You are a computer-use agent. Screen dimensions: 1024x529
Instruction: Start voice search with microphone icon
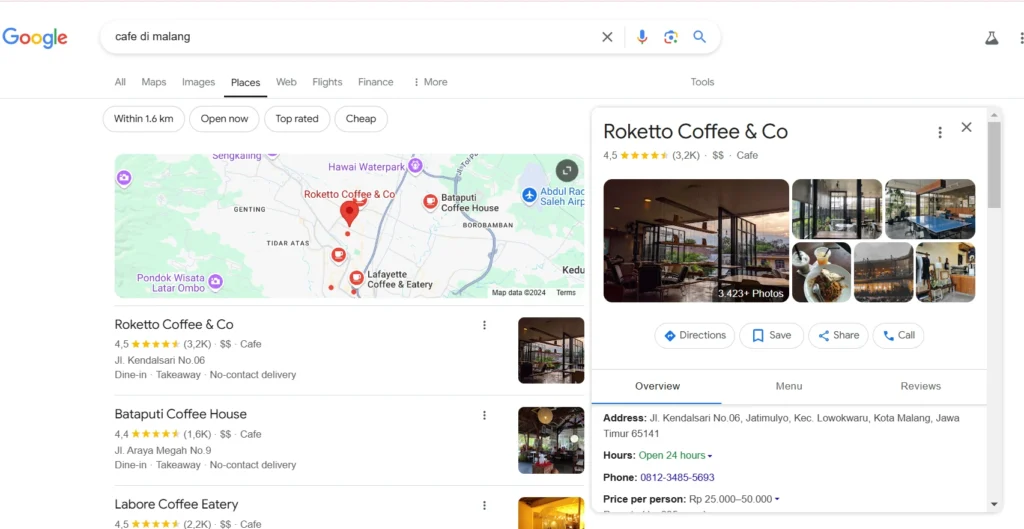coord(642,37)
